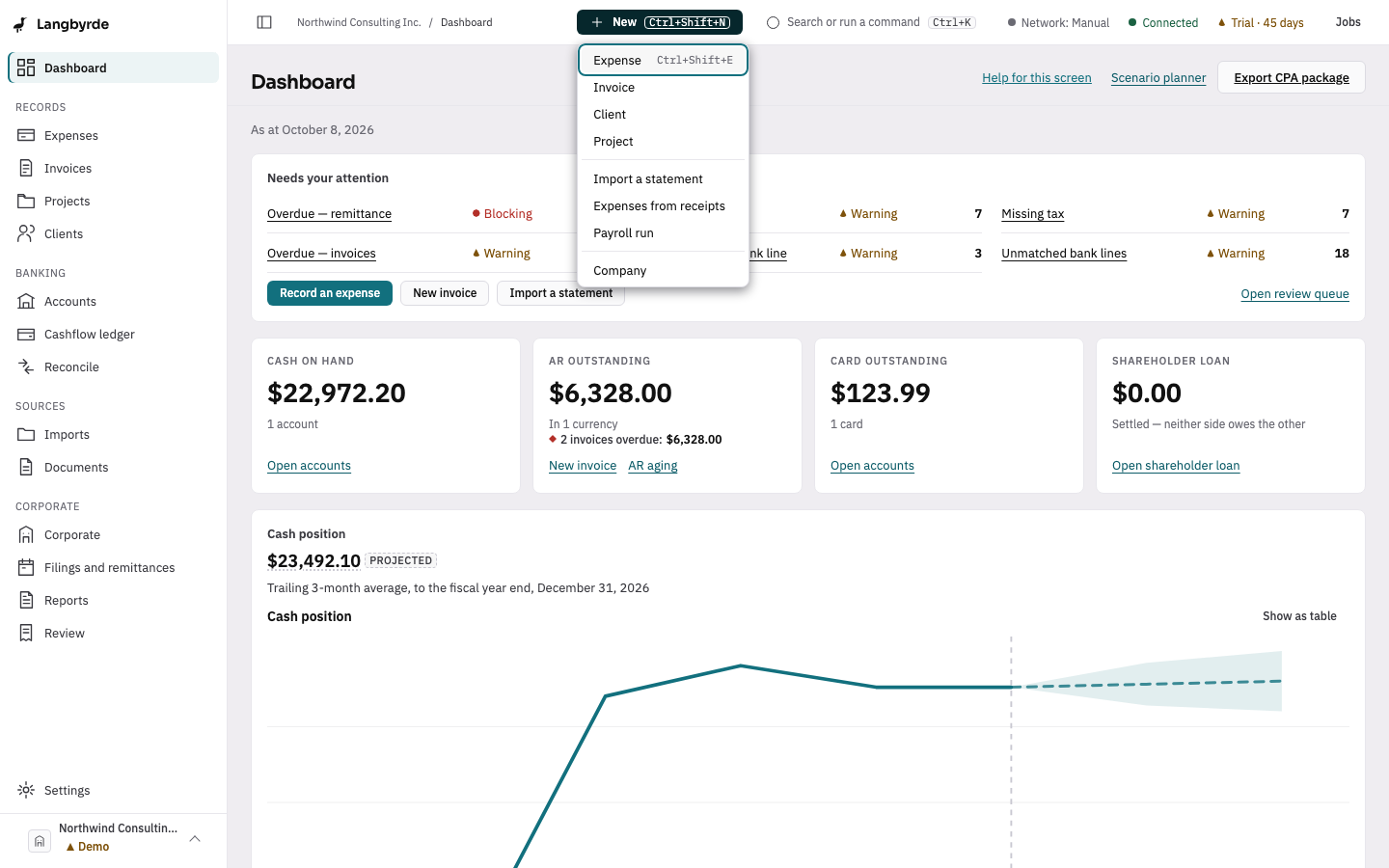This screenshot has width=1389, height=868.
Task: Open the search or run a command field
Action: (x=871, y=22)
